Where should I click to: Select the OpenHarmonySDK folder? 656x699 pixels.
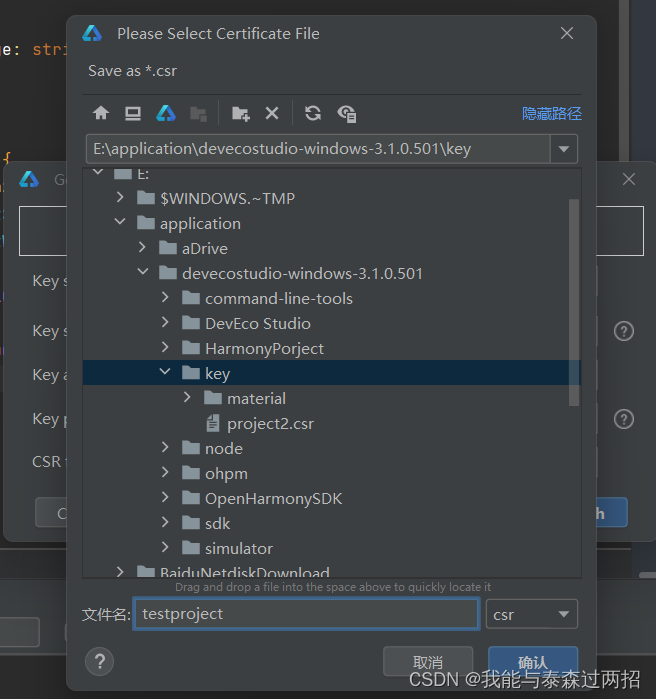coord(273,498)
